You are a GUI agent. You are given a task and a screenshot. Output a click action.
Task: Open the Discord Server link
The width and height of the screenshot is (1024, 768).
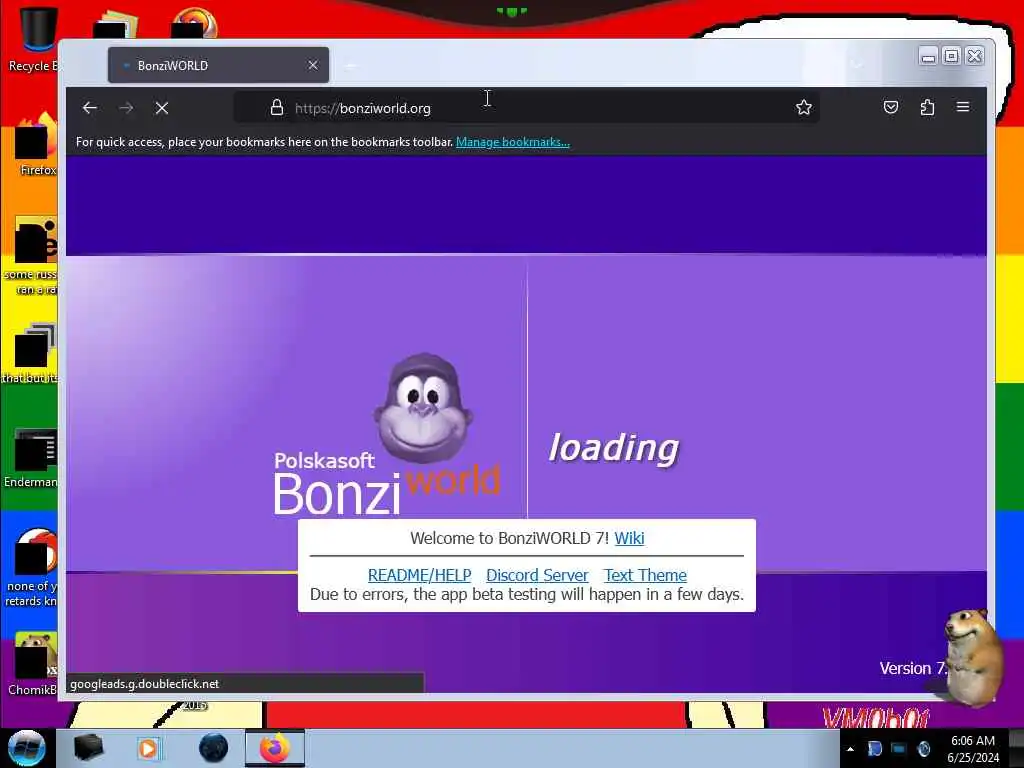(537, 575)
